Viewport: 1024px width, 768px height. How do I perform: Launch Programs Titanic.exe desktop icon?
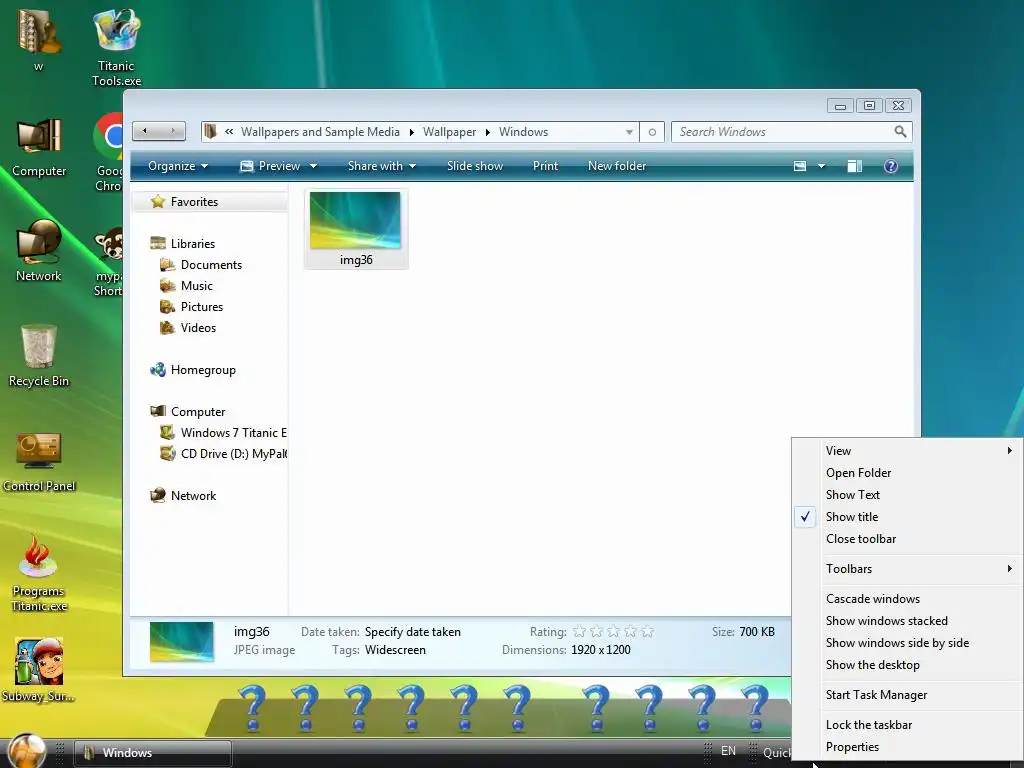coord(39,573)
